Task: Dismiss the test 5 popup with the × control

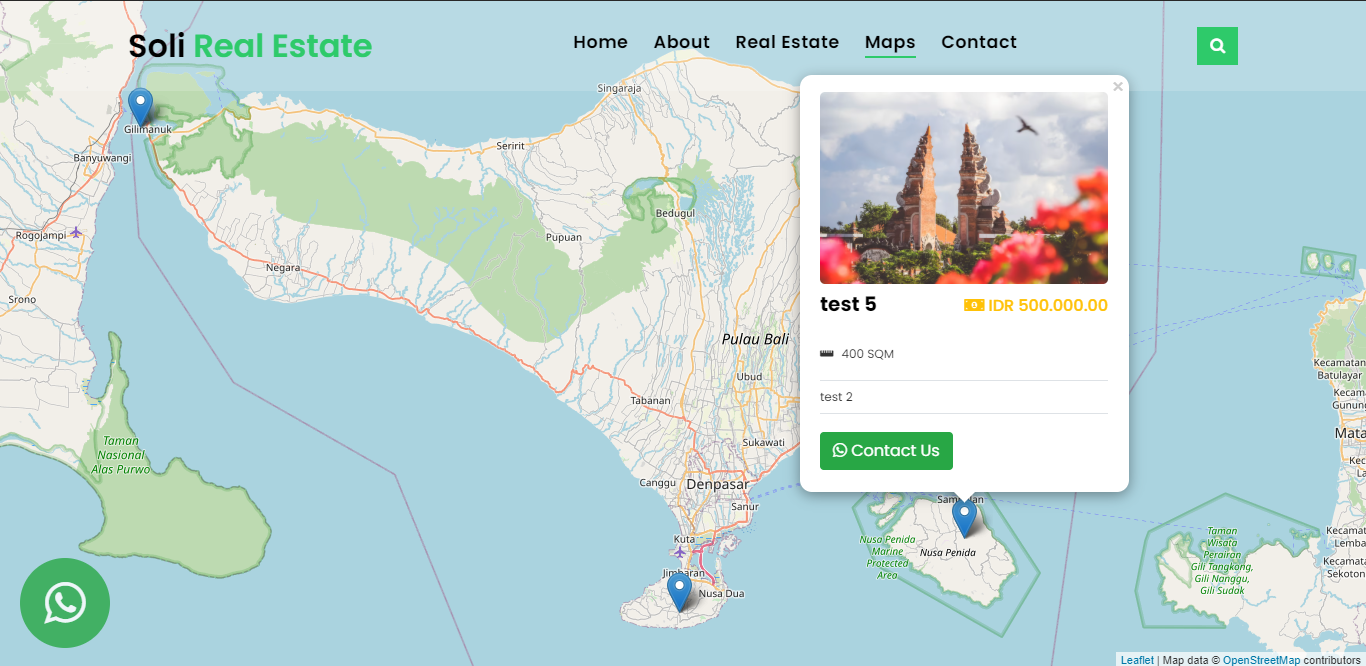Action: pos(1118,86)
